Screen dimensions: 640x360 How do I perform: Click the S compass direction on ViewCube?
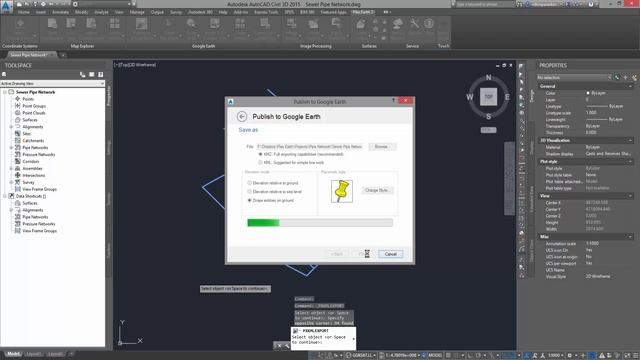click(488, 117)
